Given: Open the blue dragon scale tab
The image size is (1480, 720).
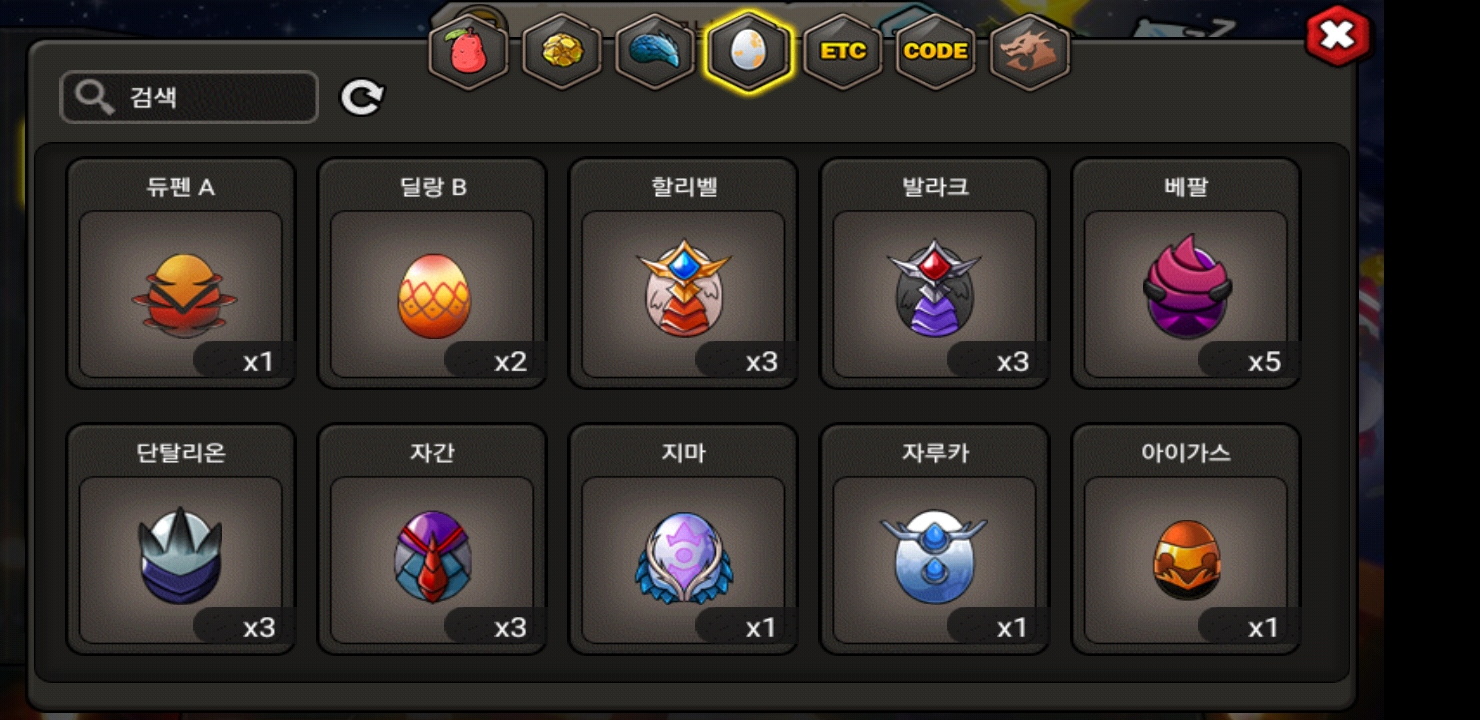Looking at the screenshot, I should 655,52.
